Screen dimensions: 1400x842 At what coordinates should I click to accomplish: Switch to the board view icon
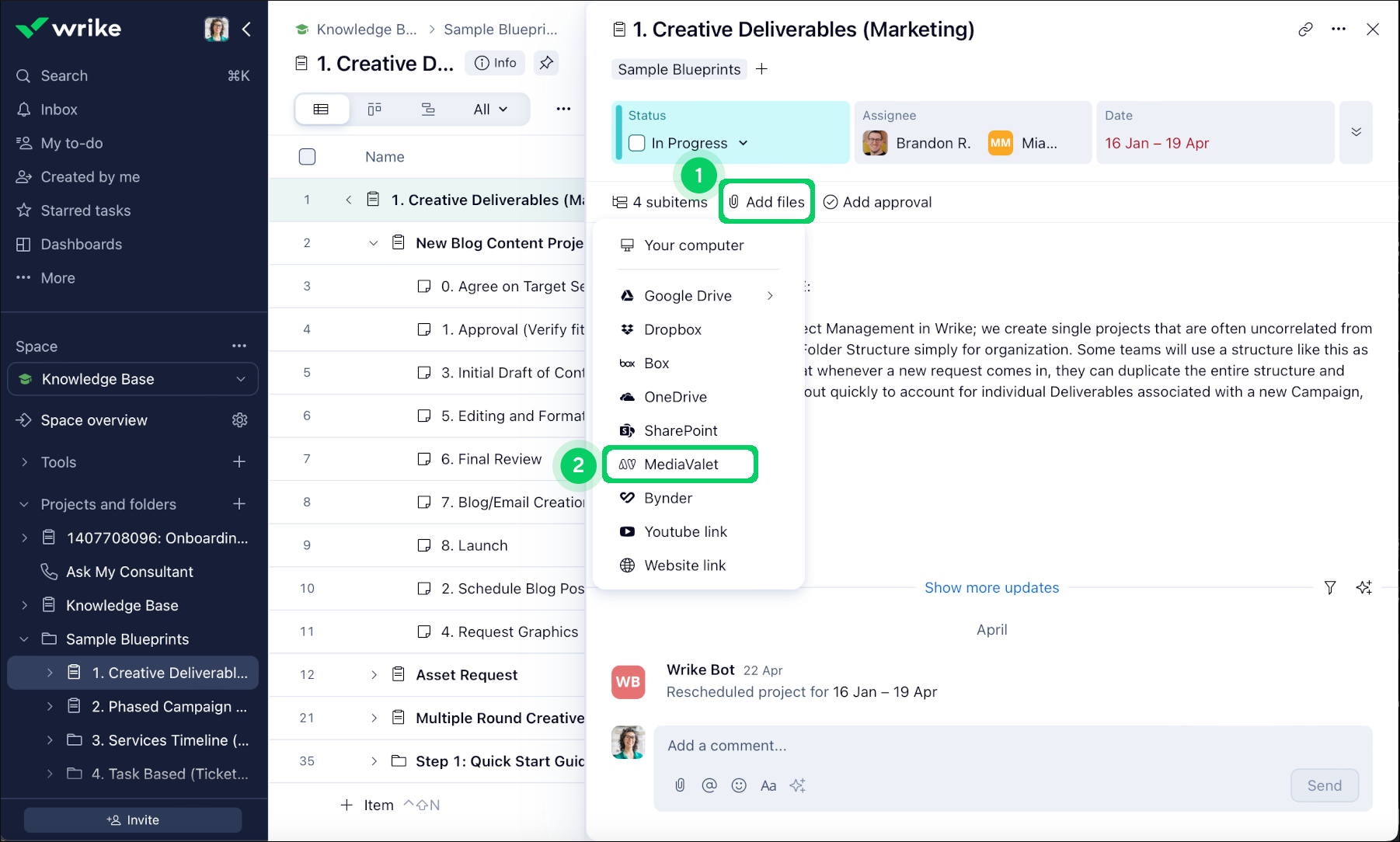(374, 110)
